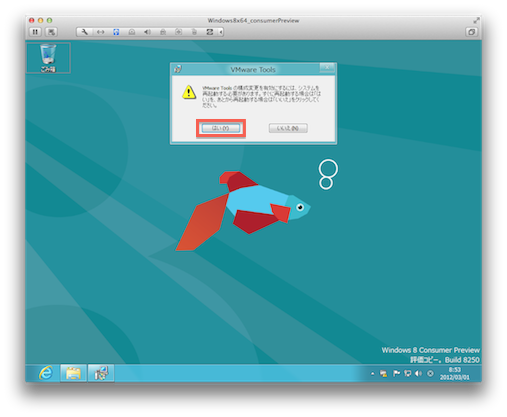This screenshot has height=417, width=507.
Task: Click the camera device icon in VMware toolbar
Action: tap(179, 32)
